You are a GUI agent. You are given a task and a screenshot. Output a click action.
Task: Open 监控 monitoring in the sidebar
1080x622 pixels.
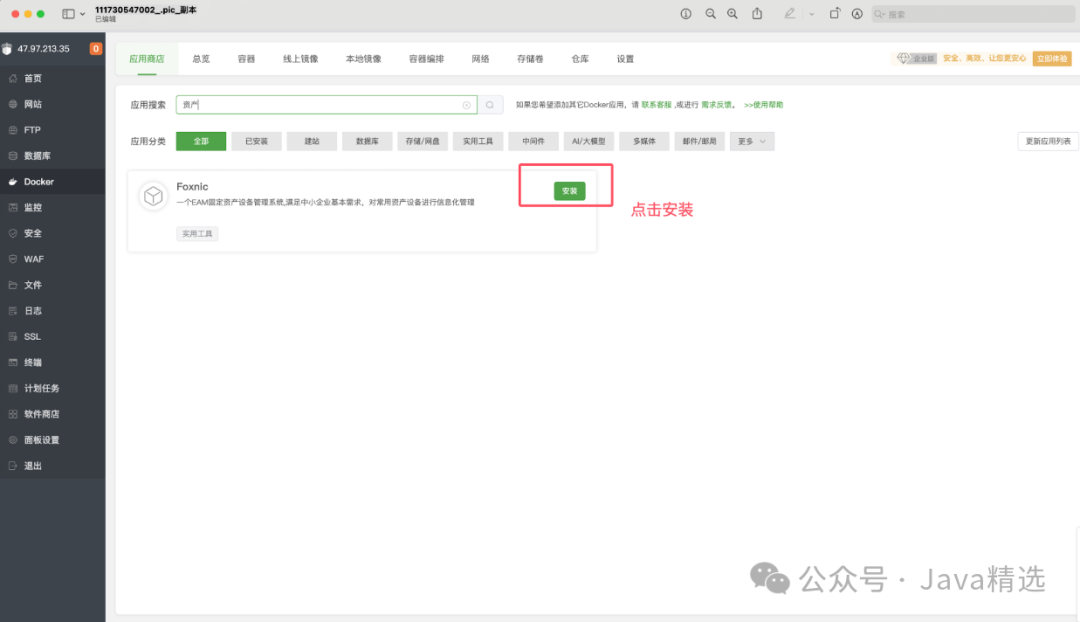52,207
